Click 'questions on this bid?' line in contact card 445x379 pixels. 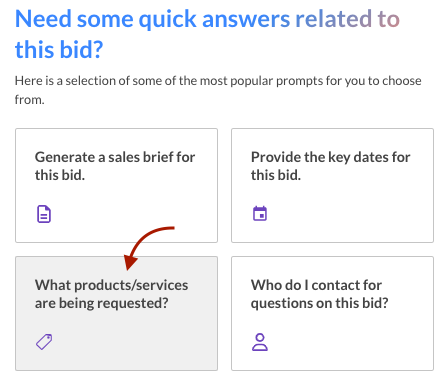[x=319, y=303]
